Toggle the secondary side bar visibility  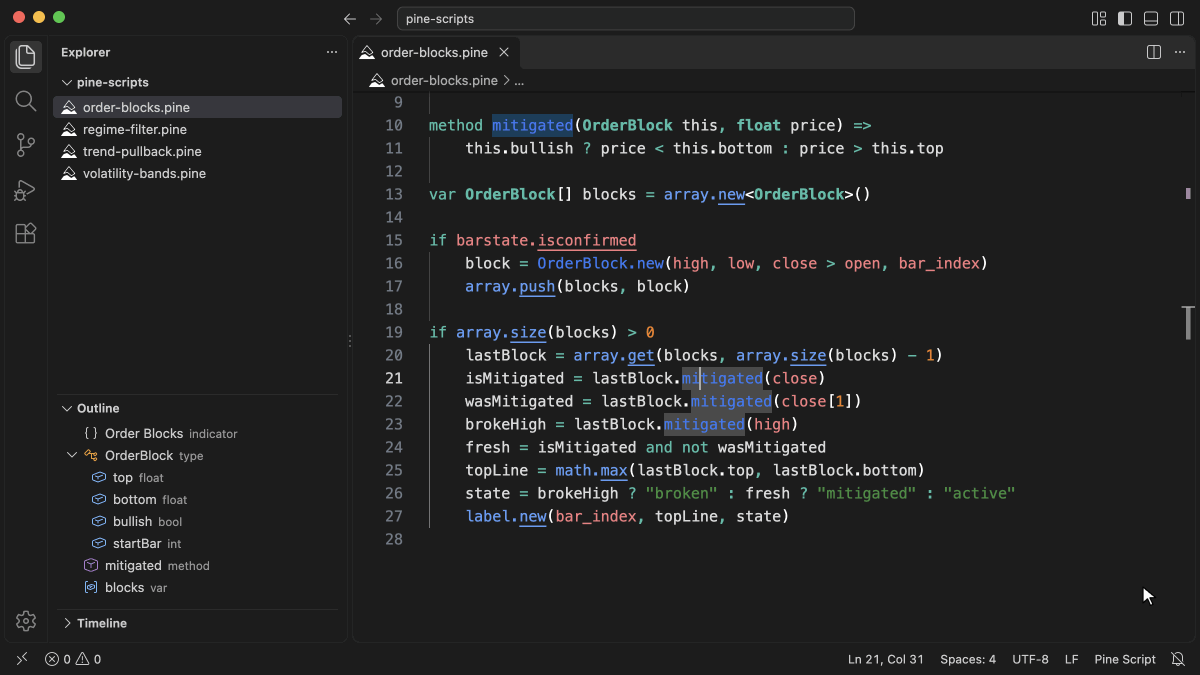coord(1177,18)
